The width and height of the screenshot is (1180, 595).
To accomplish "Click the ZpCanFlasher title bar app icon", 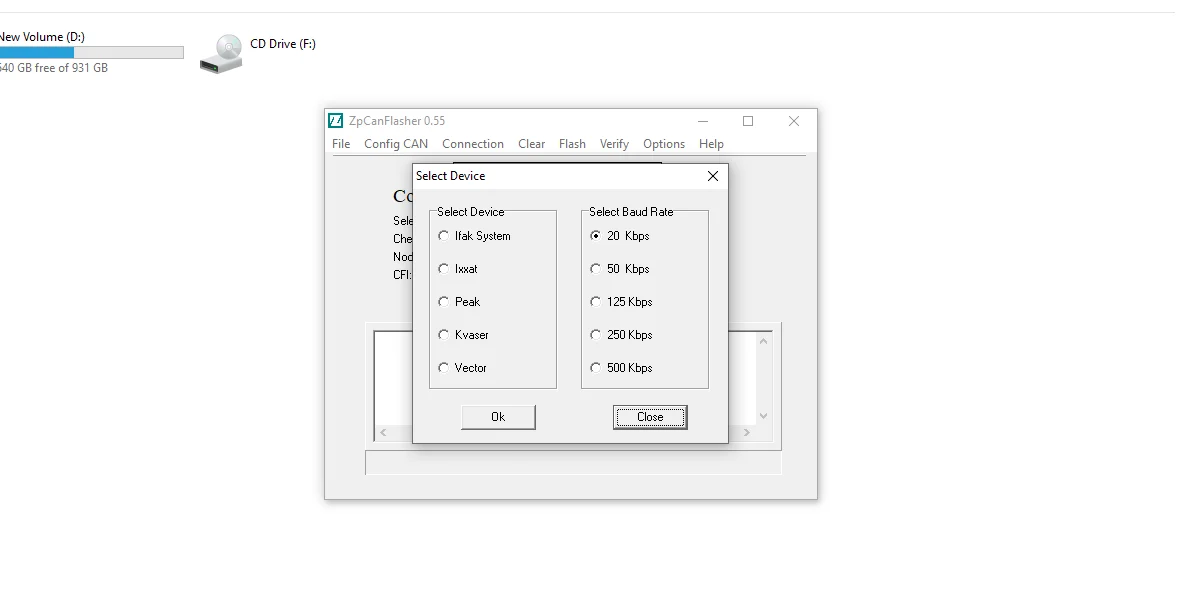I will click(336, 120).
